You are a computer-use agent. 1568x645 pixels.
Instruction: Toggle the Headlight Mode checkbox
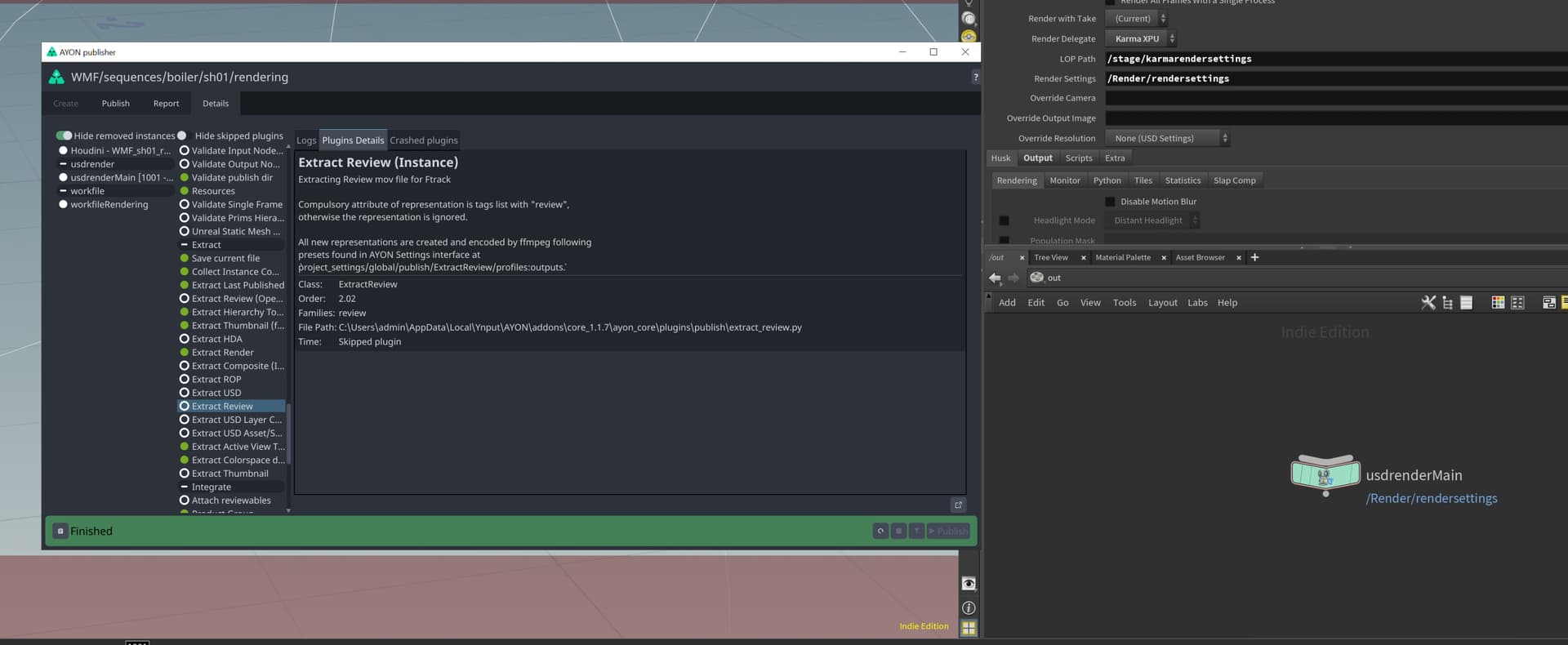click(x=1004, y=220)
